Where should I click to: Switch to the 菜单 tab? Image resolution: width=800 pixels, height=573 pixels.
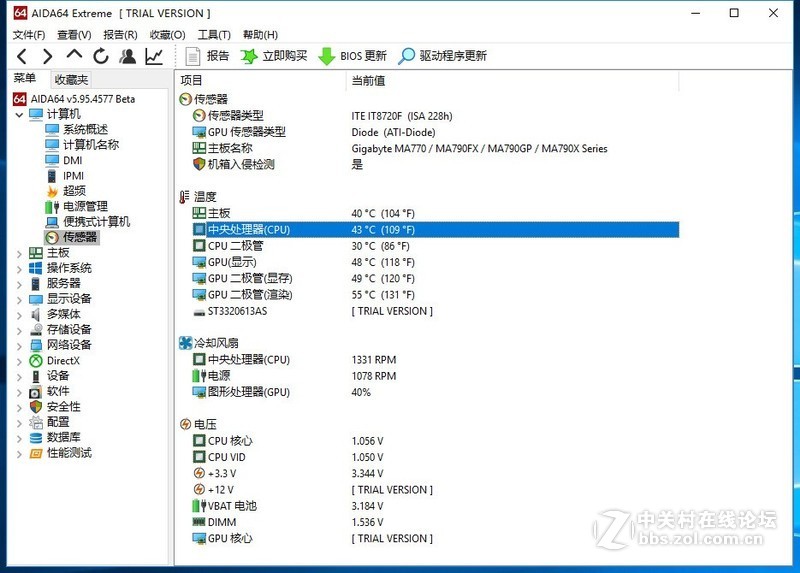coord(25,78)
